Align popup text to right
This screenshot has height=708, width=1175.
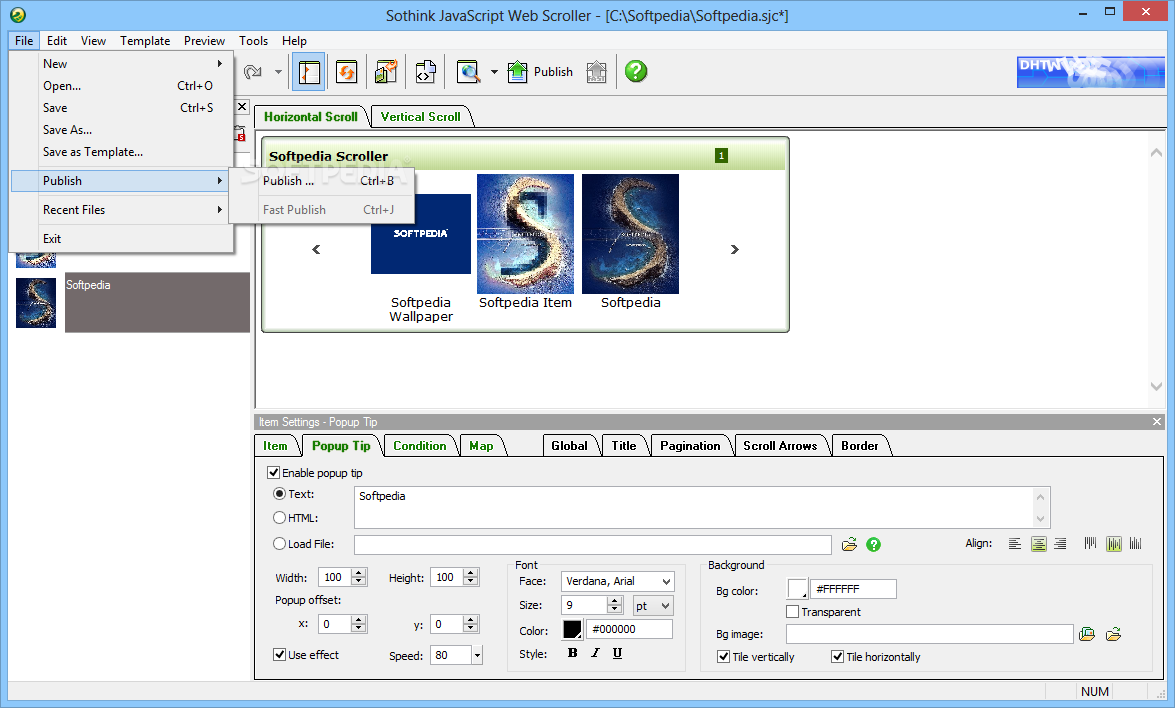1060,544
